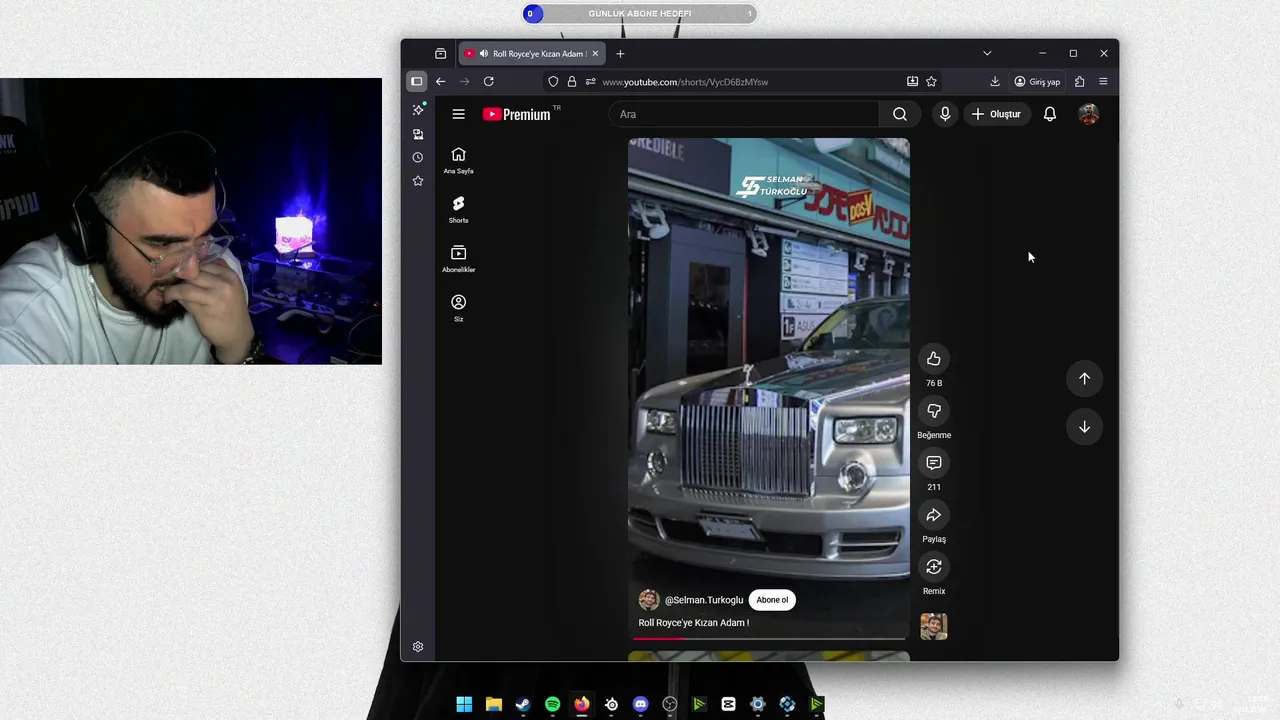Select the Roll Royce'ye Kızan Adam tab
The width and height of the screenshot is (1280, 720).
pos(532,53)
